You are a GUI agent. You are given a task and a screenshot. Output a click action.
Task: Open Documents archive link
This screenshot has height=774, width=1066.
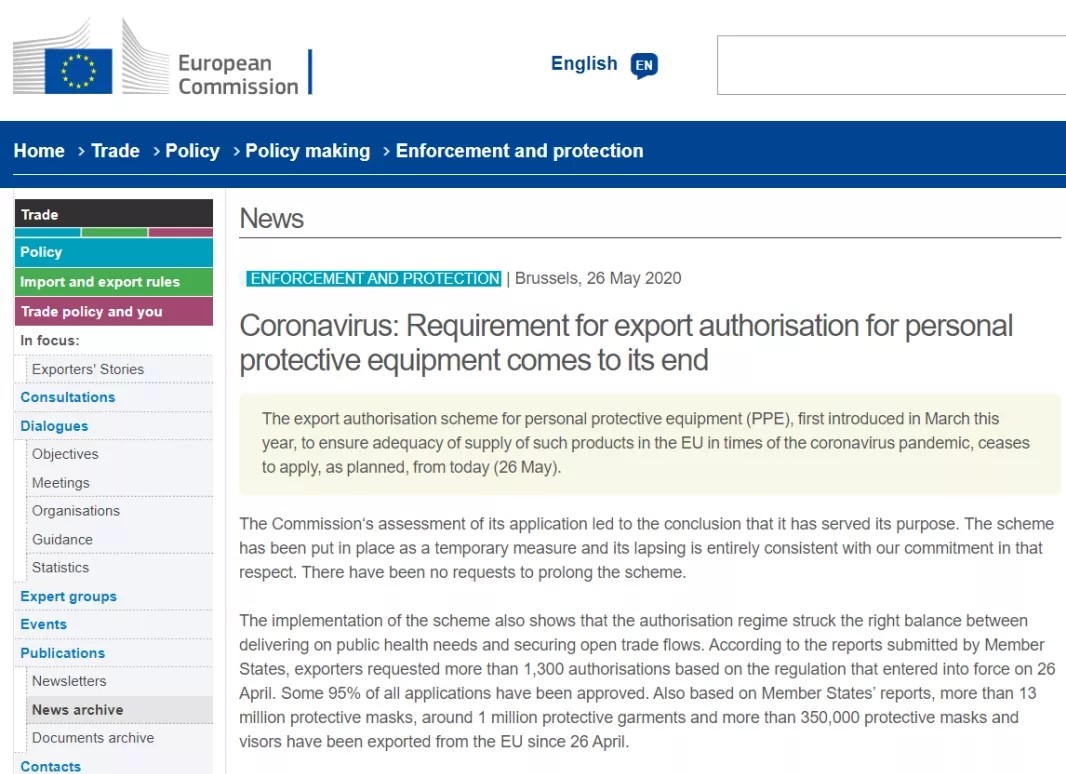[x=93, y=738]
